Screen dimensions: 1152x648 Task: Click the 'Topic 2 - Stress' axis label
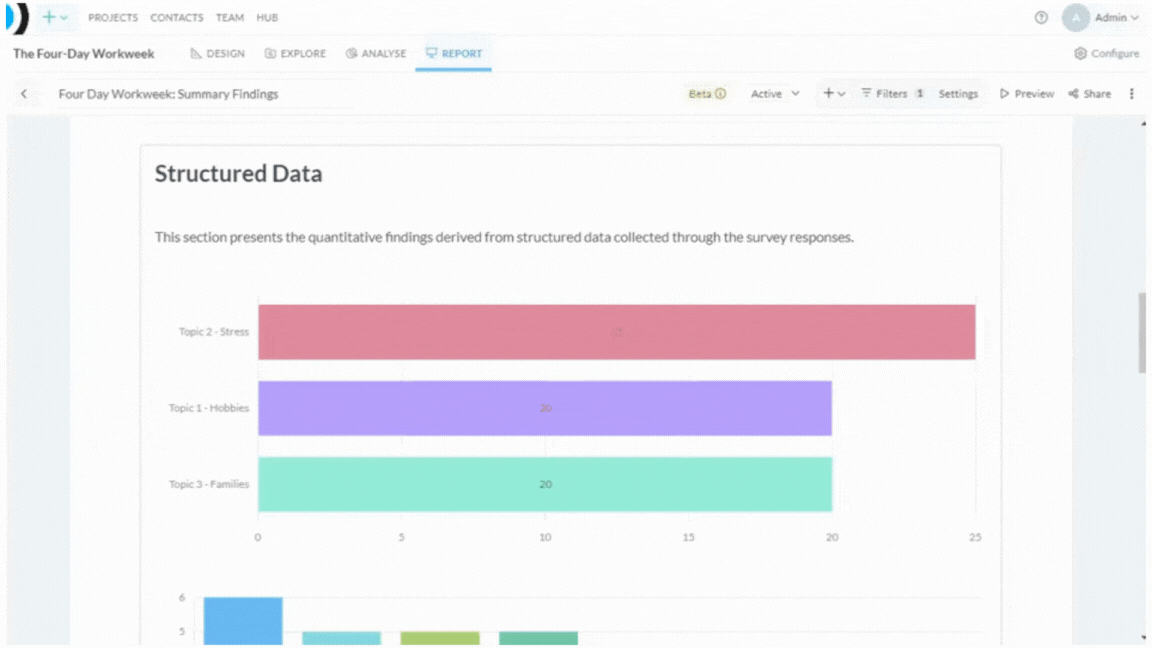point(214,332)
